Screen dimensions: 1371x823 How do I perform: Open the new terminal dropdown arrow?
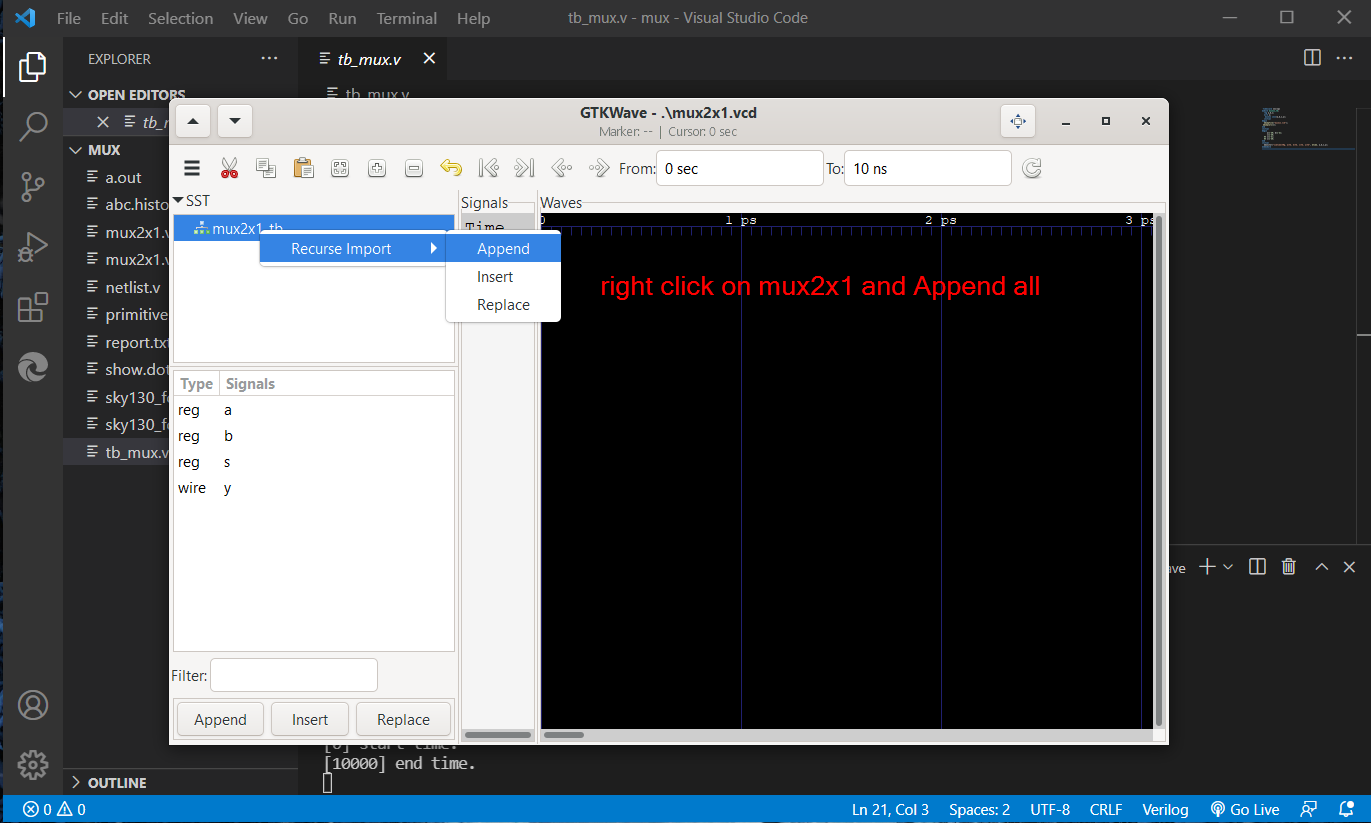1228,566
